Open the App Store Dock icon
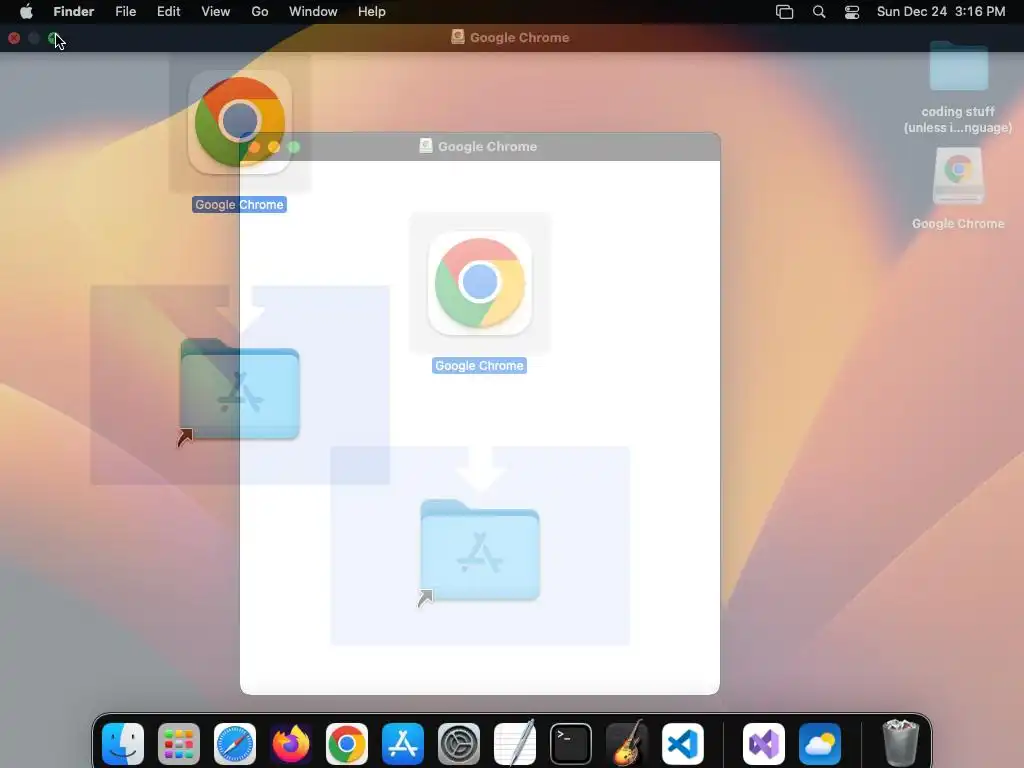 pyautogui.click(x=403, y=744)
